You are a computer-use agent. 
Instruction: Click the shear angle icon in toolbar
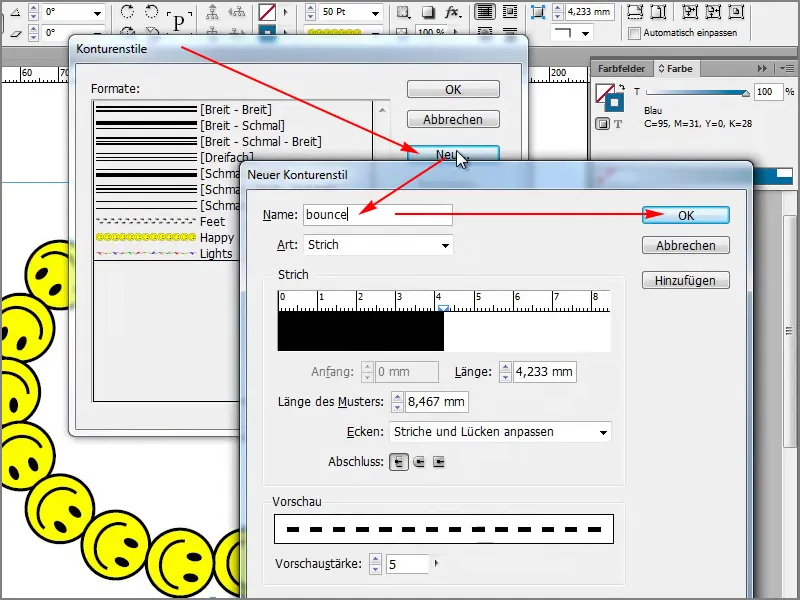tap(15, 33)
